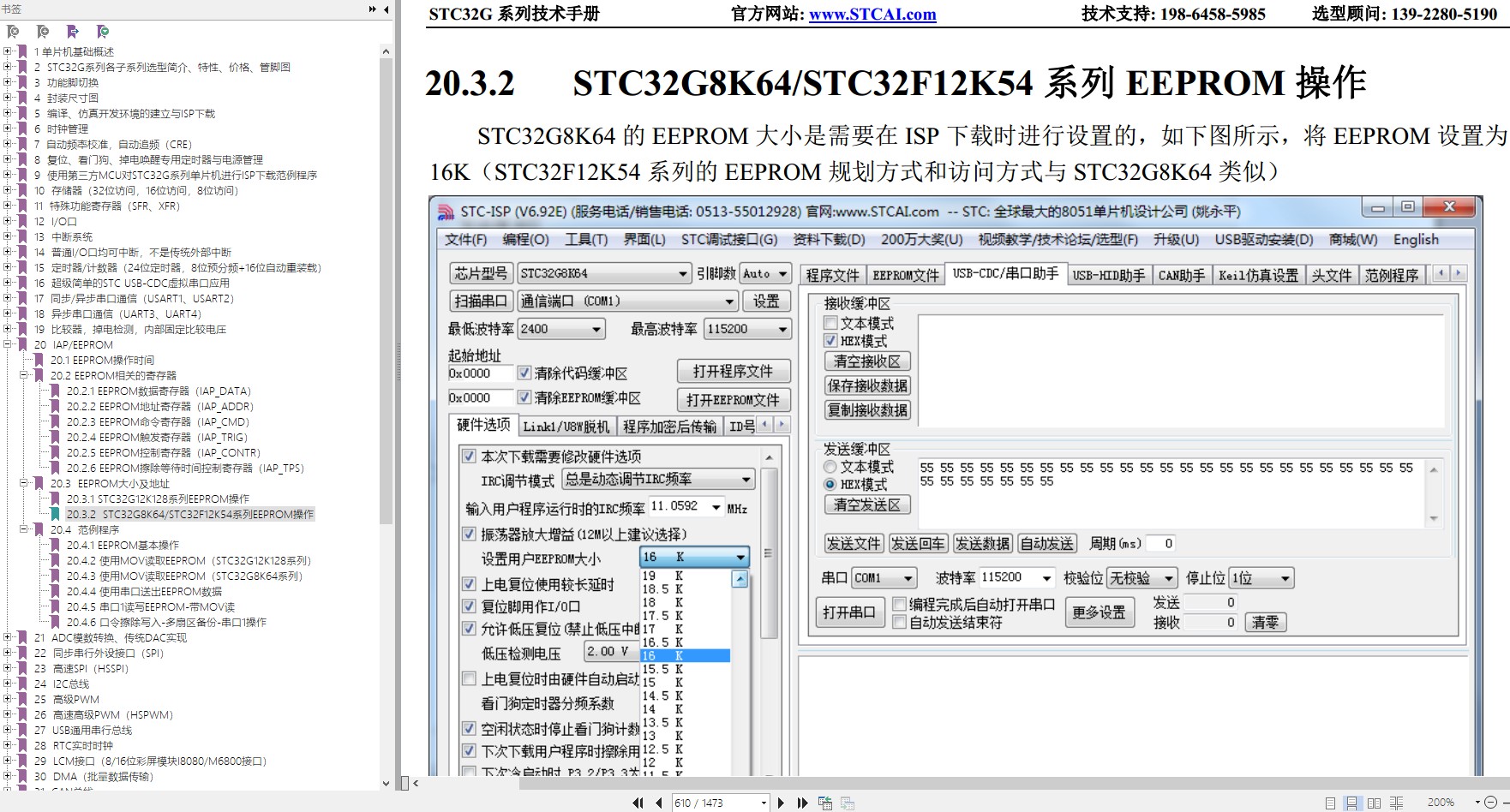Open bookmark 20.3.1 STC32G12K128系列EEPROM操作
The width and height of the screenshot is (1510, 812).
pos(159,499)
